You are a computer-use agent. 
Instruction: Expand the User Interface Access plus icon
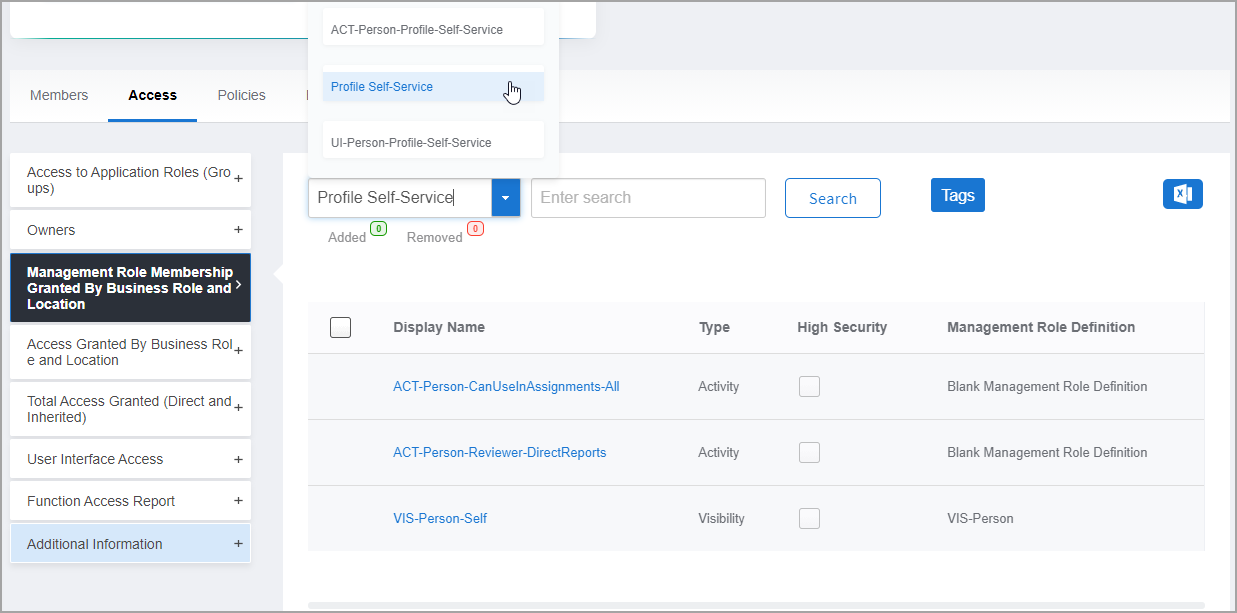coord(238,459)
